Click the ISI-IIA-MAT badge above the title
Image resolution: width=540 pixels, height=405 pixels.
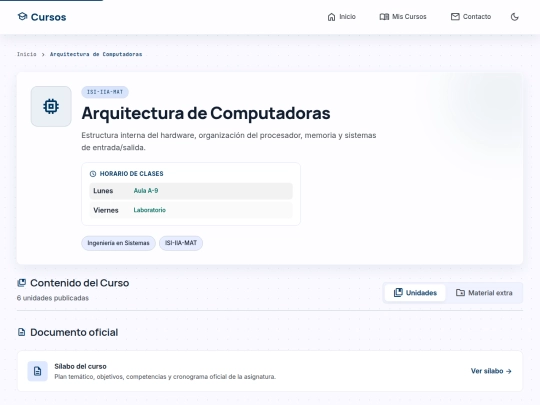pyautogui.click(x=105, y=92)
